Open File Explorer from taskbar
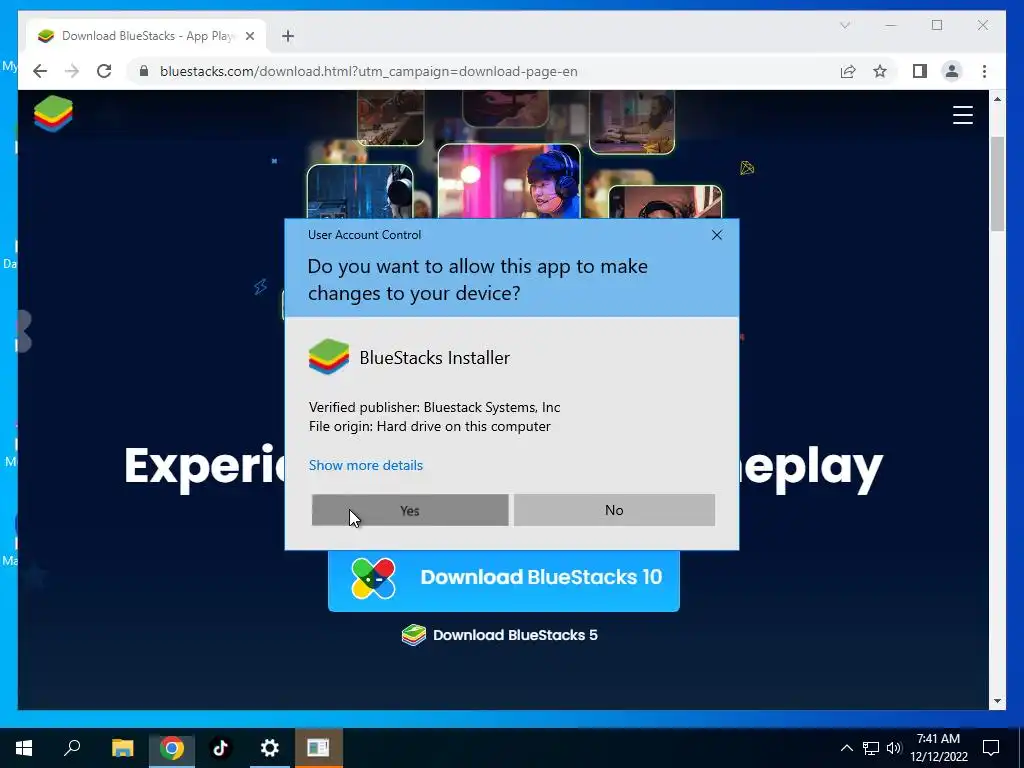 122,748
